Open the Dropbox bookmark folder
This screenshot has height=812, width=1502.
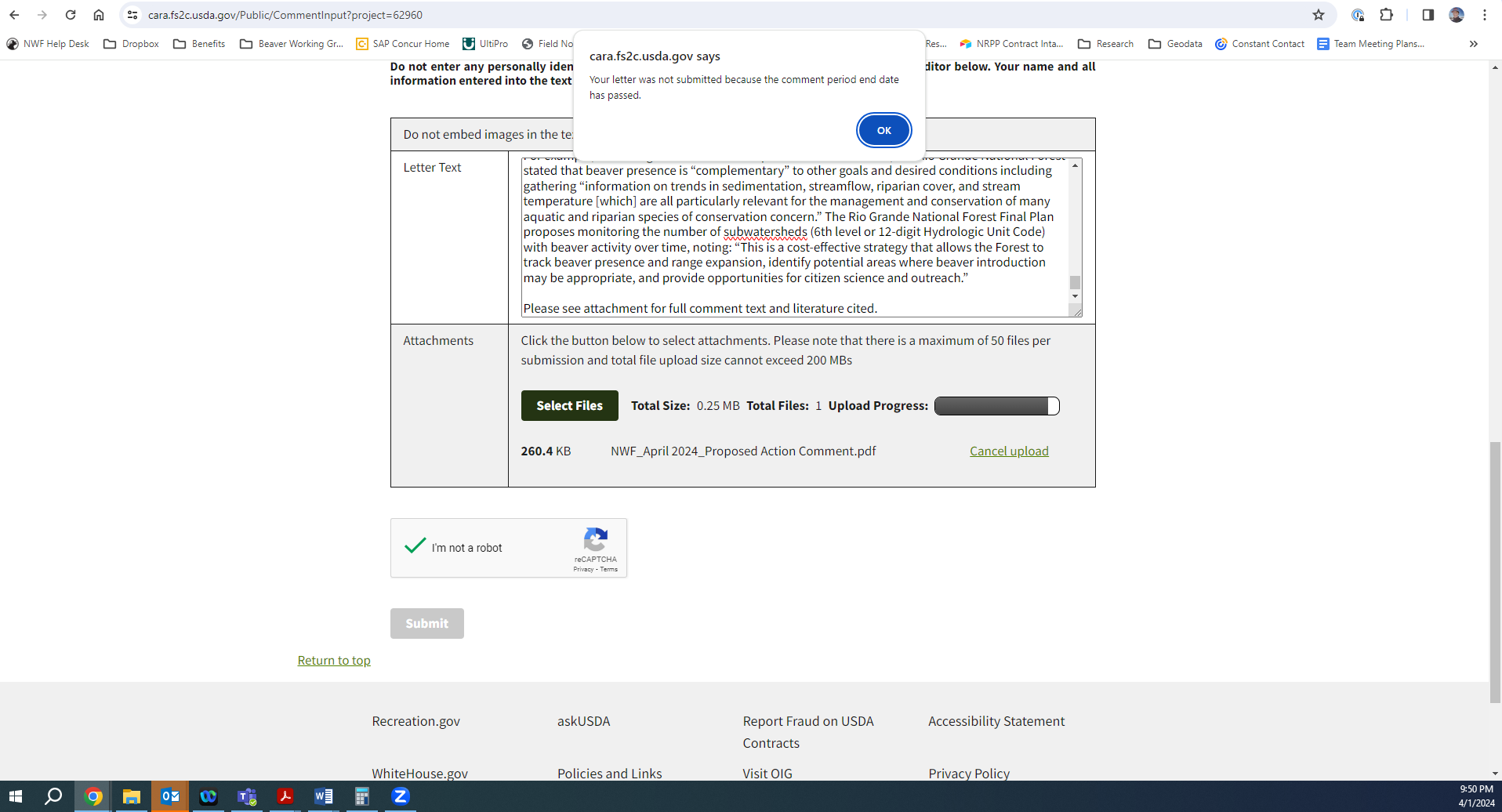[x=131, y=44]
